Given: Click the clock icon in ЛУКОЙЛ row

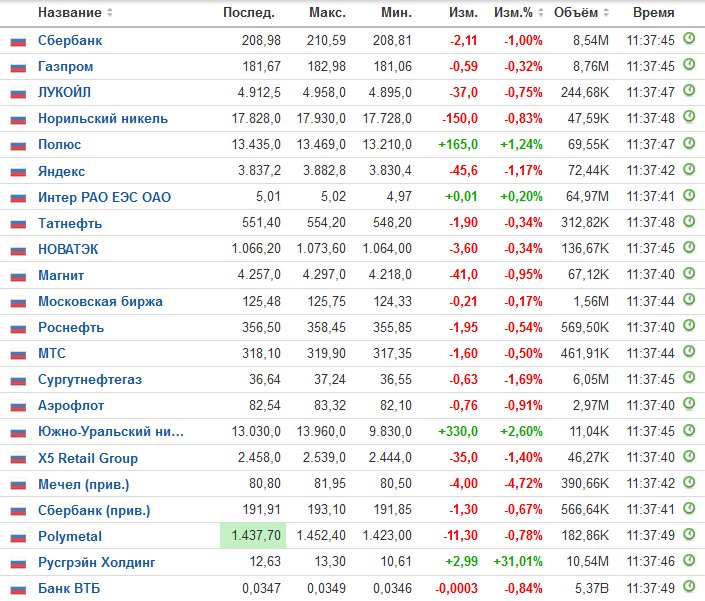Looking at the screenshot, I should pyautogui.click(x=689, y=91).
